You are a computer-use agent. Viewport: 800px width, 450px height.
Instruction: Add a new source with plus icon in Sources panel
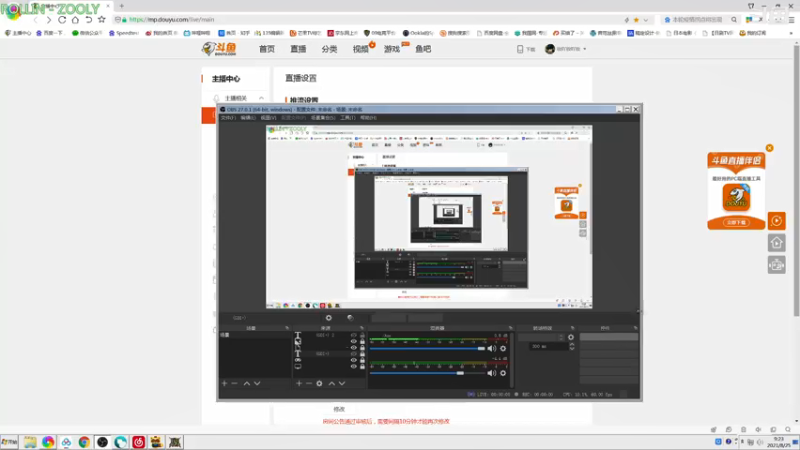(x=299, y=383)
